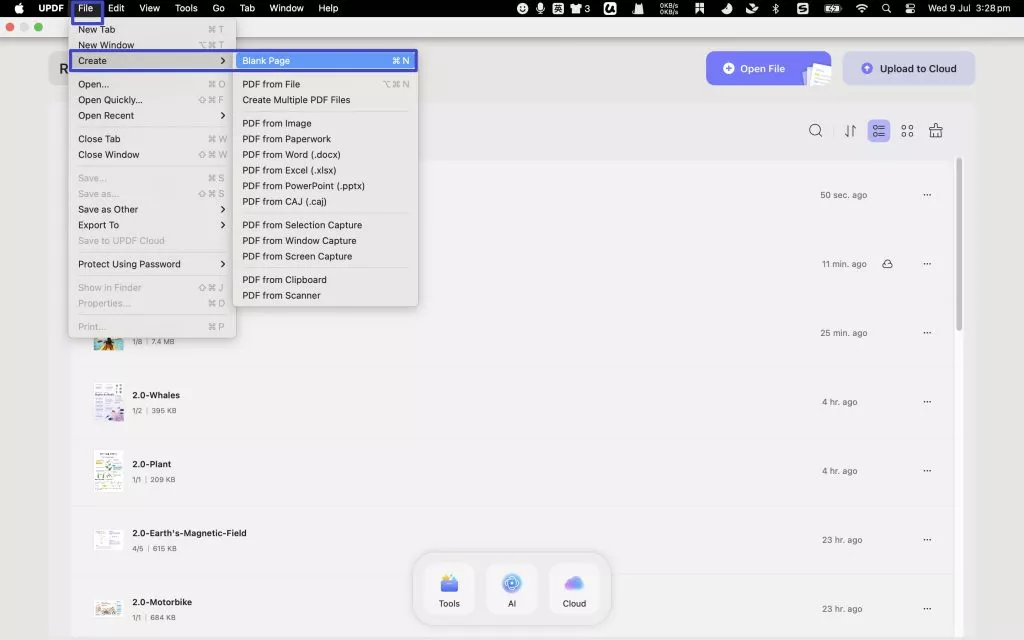Open the AI assistant icon
1024x640 pixels.
click(512, 590)
